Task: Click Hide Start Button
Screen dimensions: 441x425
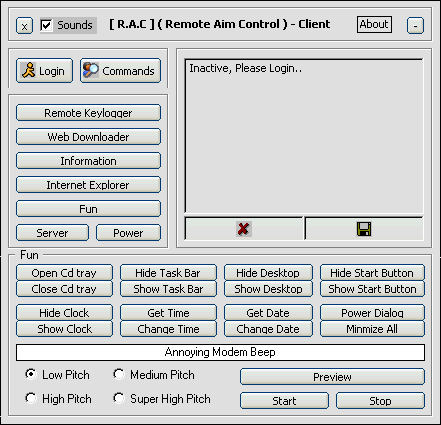Action: 372,273
